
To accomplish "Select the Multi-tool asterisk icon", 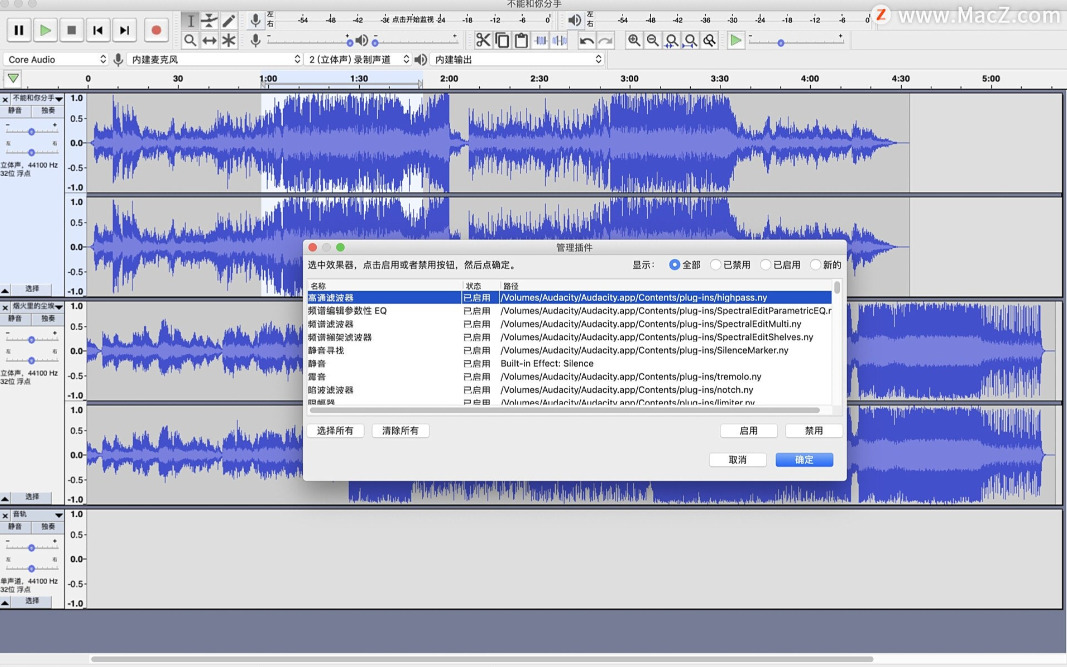I will coord(229,40).
